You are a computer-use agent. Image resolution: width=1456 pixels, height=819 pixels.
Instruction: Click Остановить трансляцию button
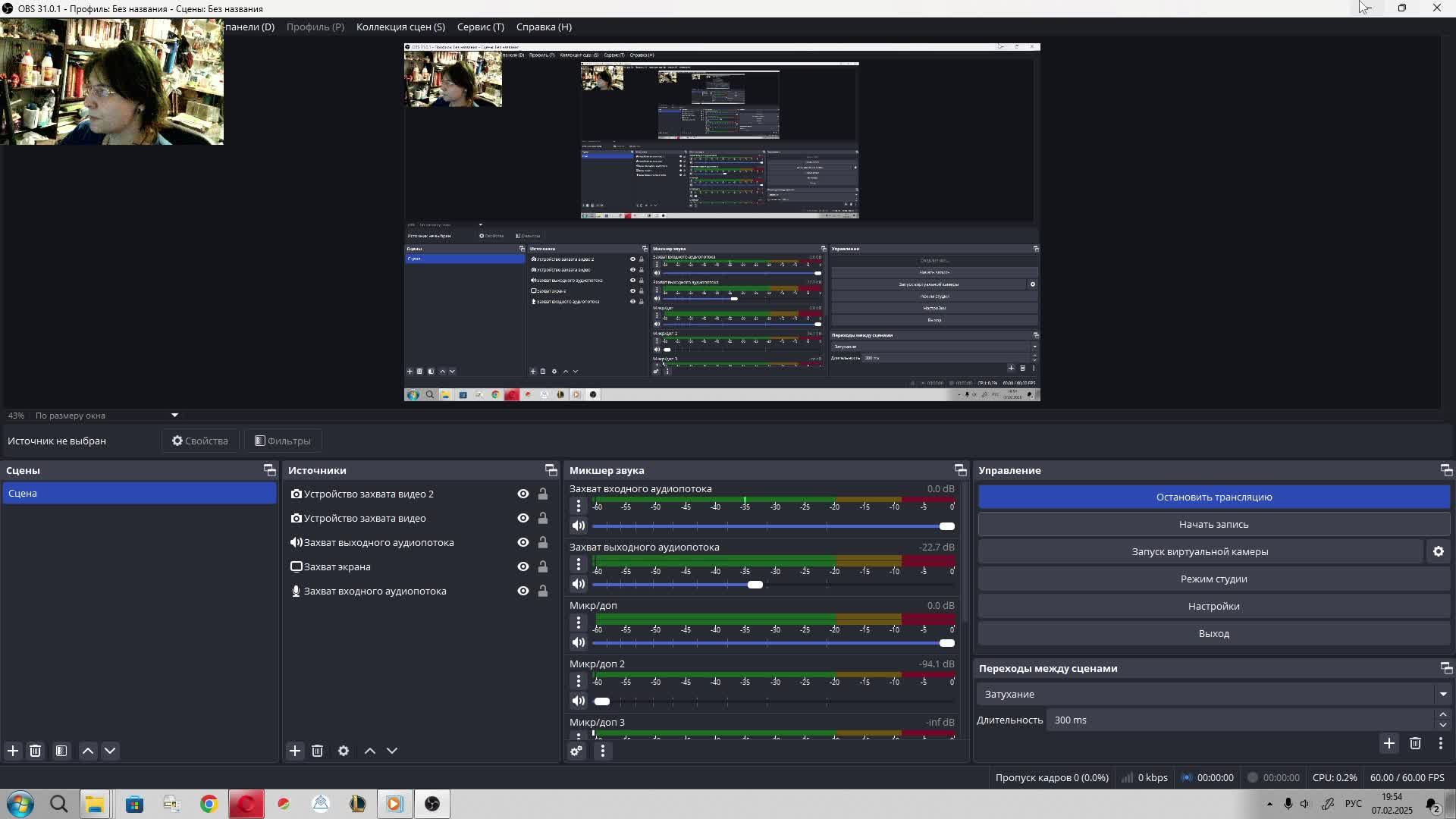pyautogui.click(x=1213, y=497)
